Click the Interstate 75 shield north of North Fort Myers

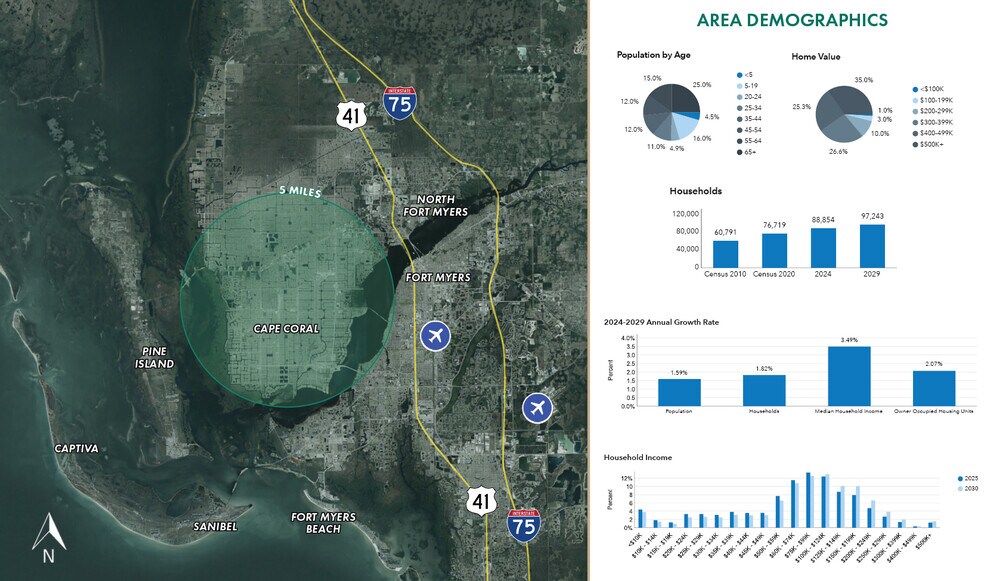coord(400,103)
